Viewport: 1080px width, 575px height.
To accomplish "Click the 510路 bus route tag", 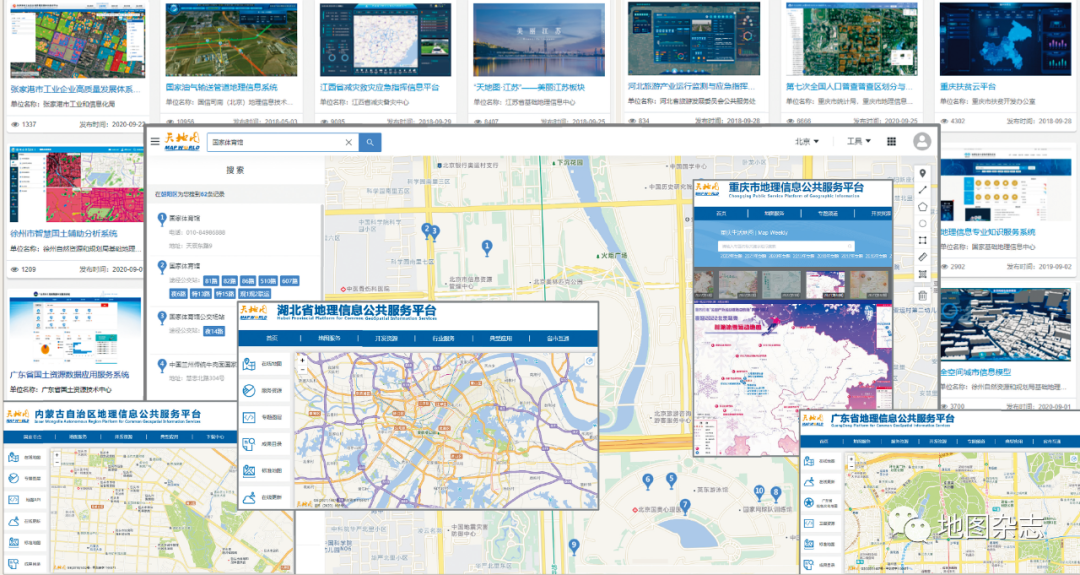I will [x=268, y=281].
